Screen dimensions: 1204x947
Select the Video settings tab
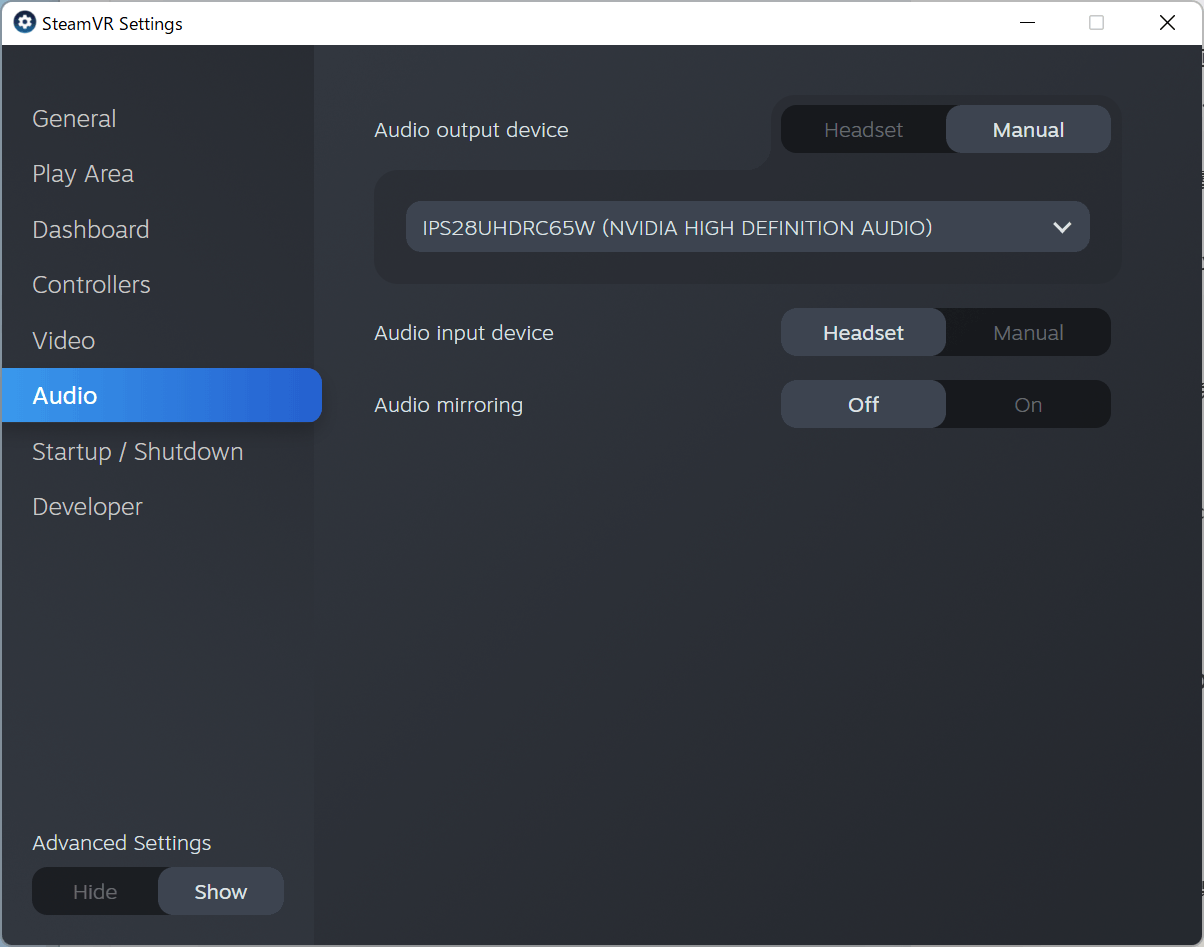click(64, 340)
